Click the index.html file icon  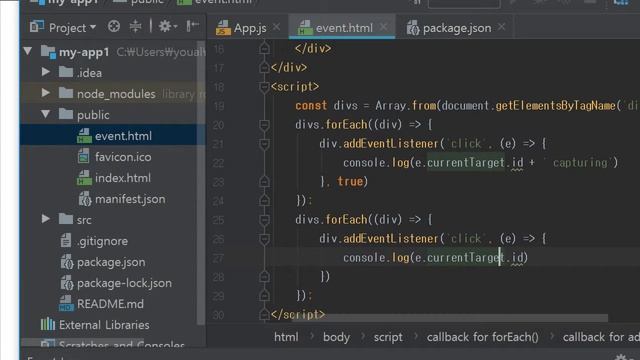84,178
